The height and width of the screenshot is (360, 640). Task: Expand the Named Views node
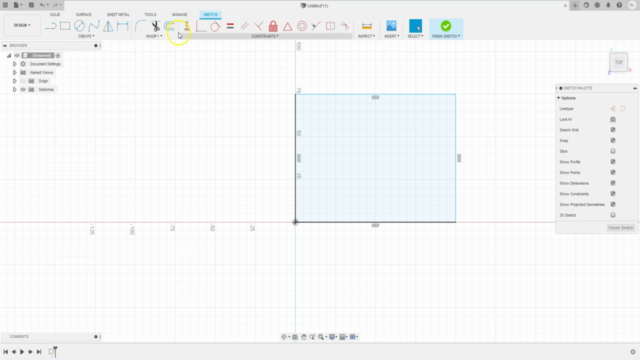pos(15,72)
